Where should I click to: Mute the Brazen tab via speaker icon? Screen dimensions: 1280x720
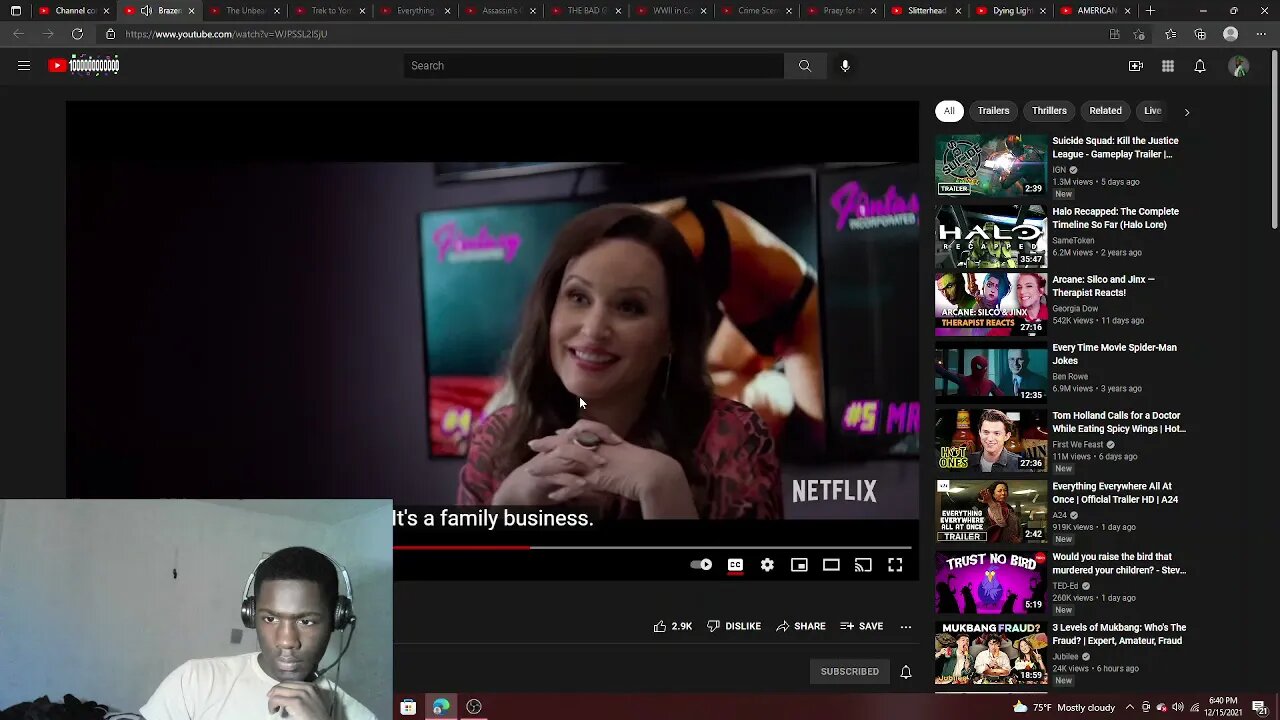pos(146,11)
